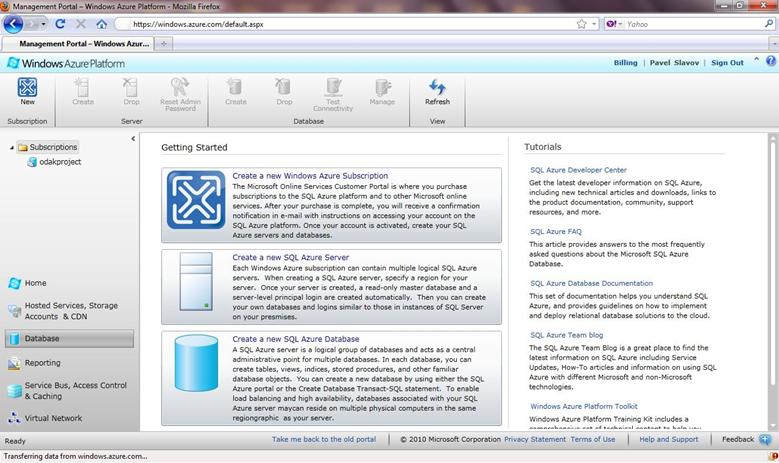Open Create a new SQL Azure Server link
This screenshot has height=463, width=779.
(291, 257)
